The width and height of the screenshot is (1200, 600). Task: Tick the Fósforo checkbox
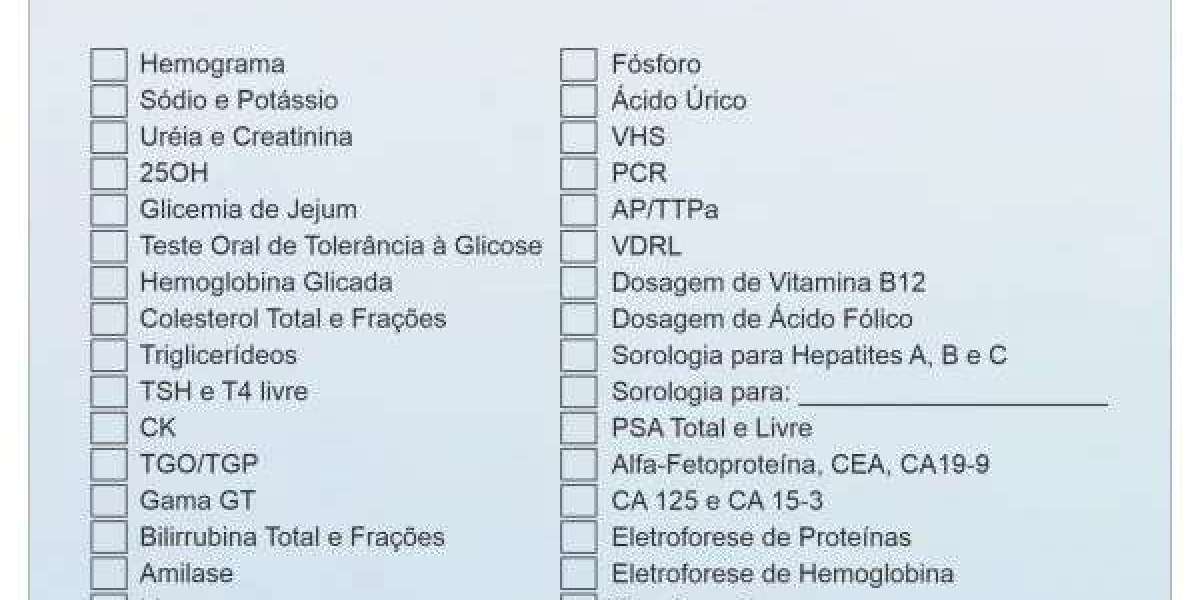(578, 64)
